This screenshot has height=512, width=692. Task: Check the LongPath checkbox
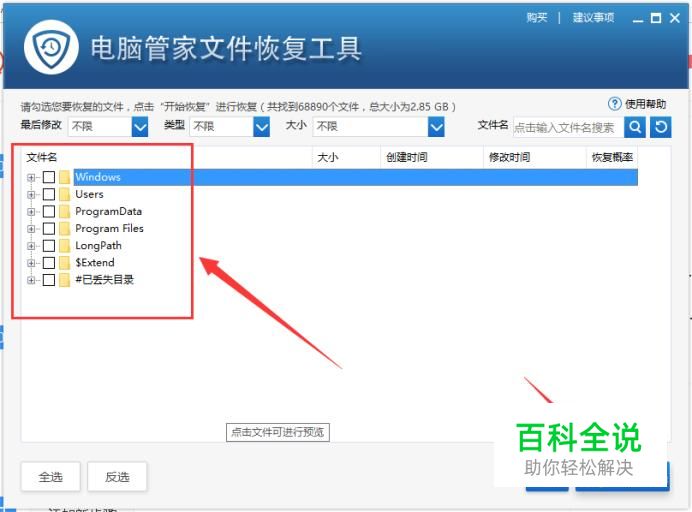[x=49, y=245]
